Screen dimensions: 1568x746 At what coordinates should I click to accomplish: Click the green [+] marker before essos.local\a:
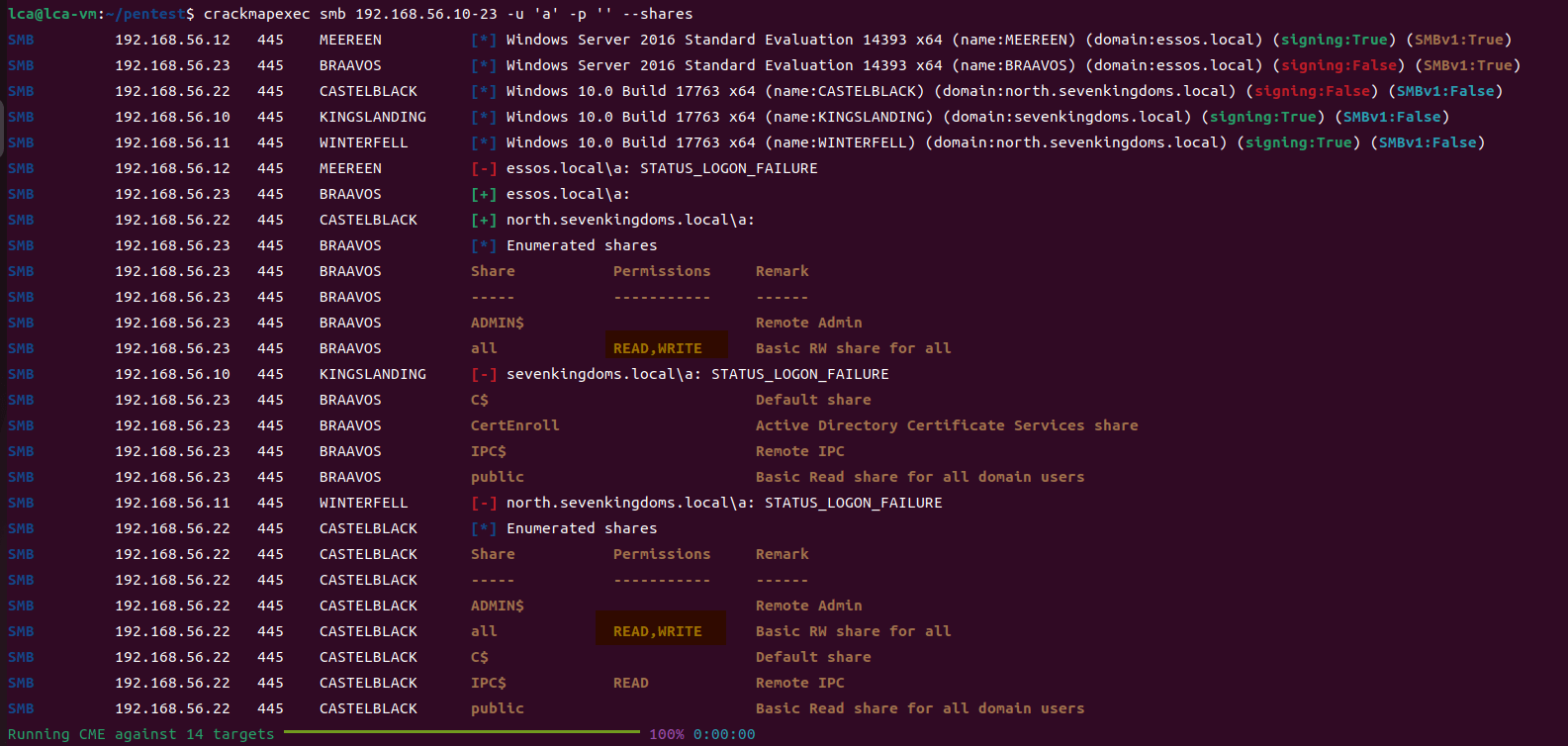(484, 194)
